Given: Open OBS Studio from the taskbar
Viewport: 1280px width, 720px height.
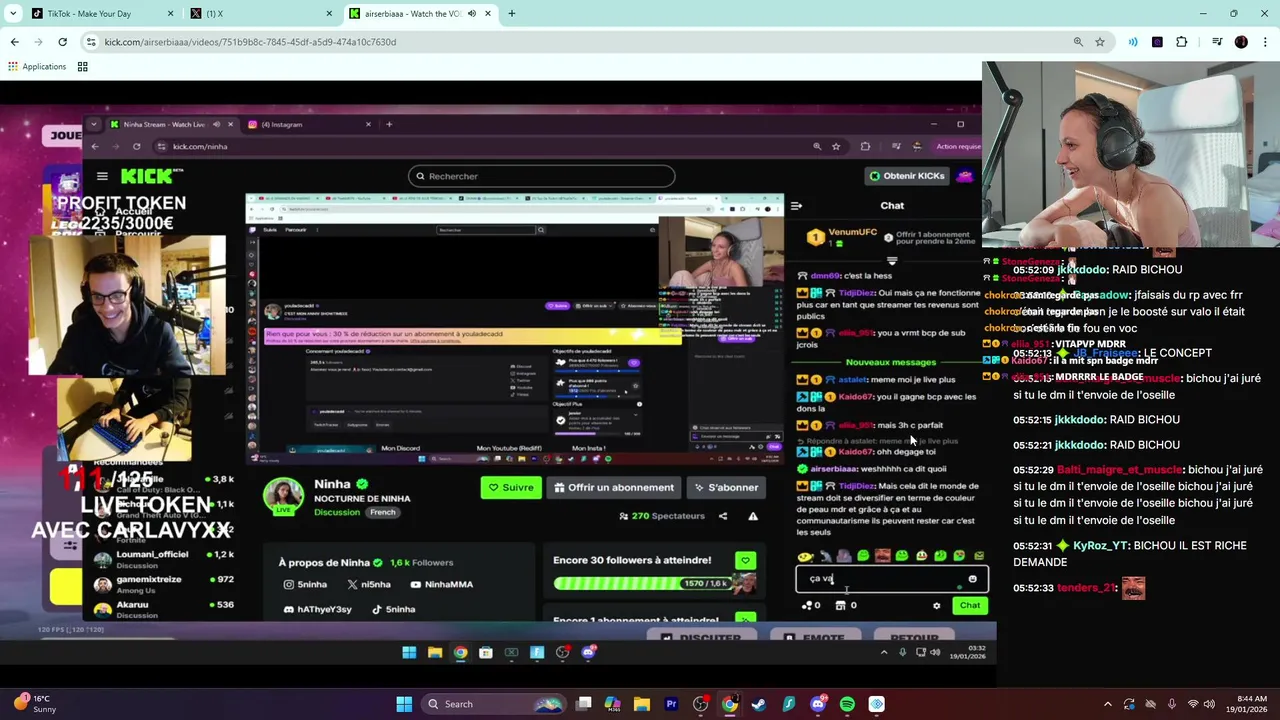Looking at the screenshot, I should [x=700, y=704].
